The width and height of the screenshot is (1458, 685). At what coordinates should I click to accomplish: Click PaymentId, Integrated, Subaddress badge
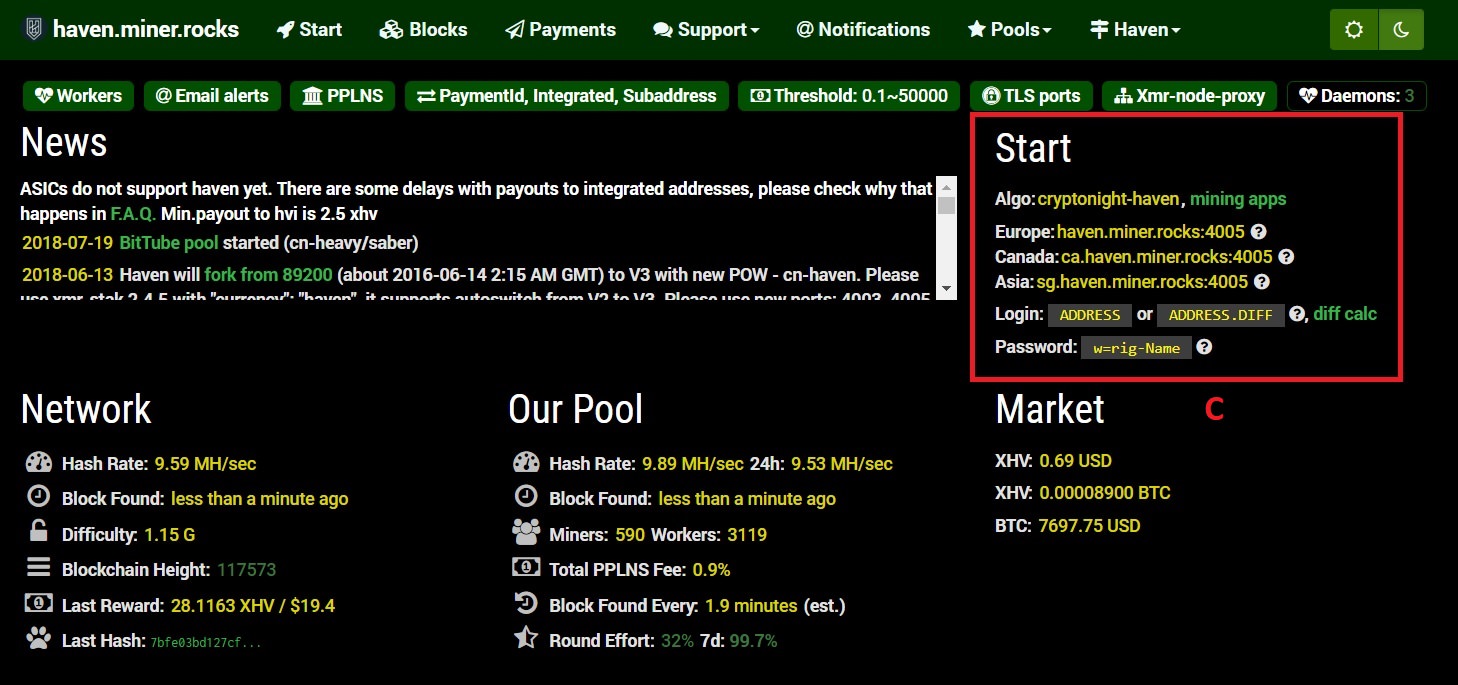566,96
